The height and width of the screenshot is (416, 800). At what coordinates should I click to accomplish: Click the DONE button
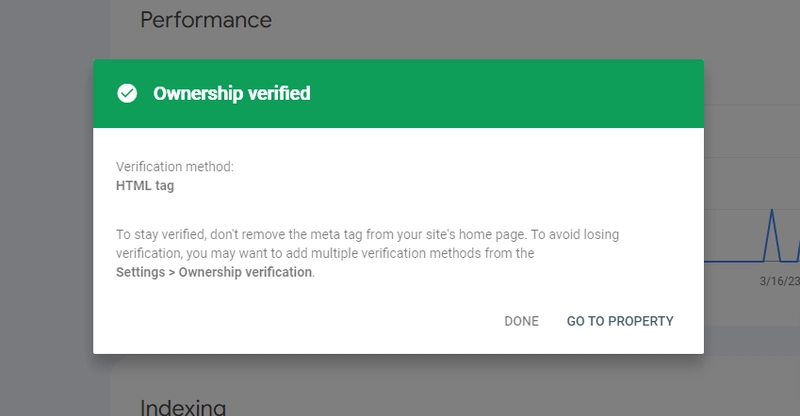pyautogui.click(x=521, y=321)
